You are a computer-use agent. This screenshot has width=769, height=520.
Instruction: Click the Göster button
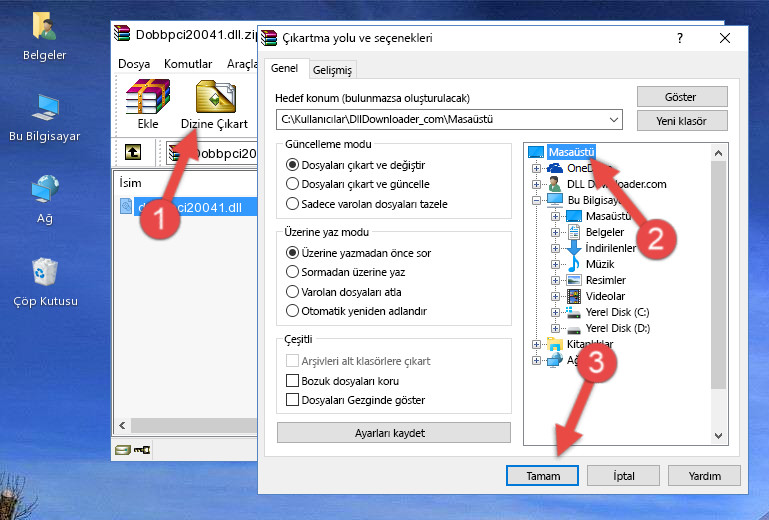682,97
